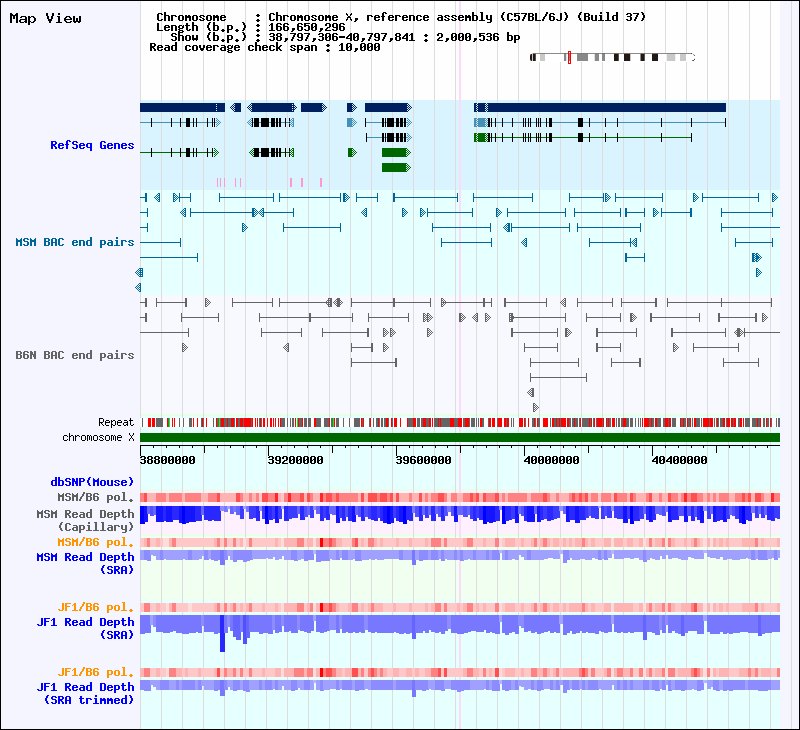800x730 pixels.
Task: Click the Show (b.p.) range text
Action: (x=345, y=37)
